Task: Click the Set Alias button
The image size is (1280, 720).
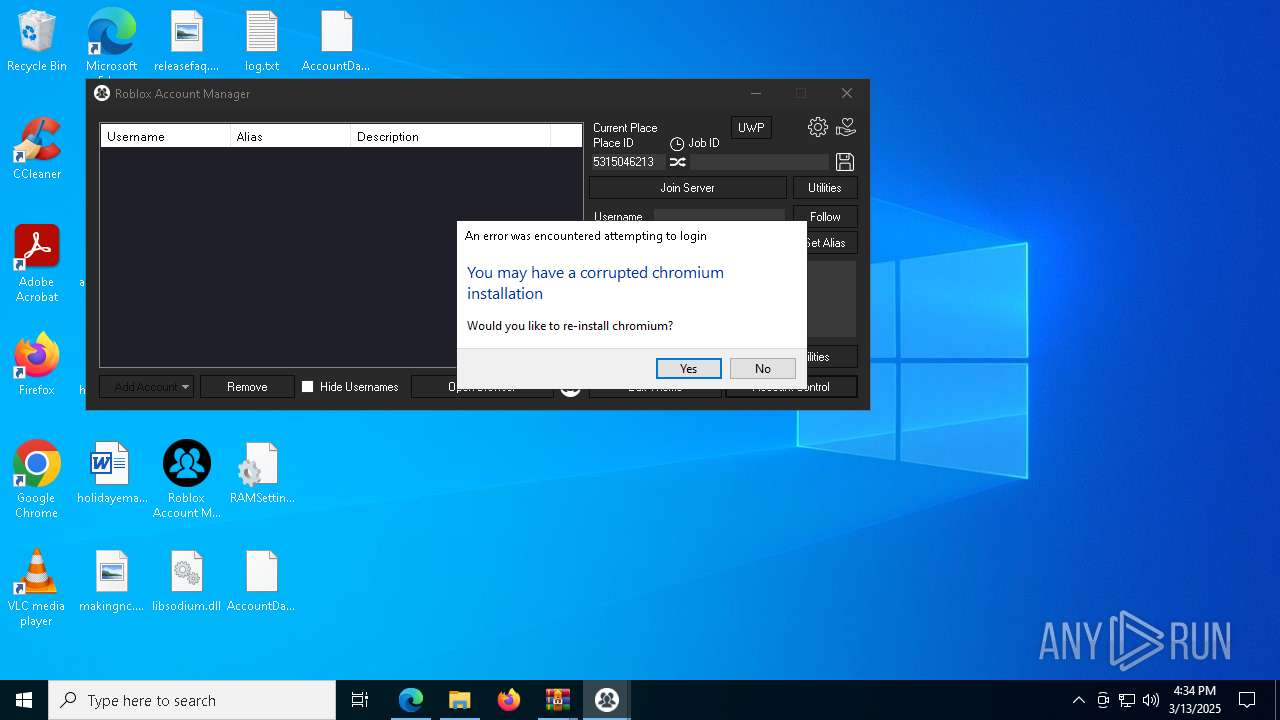Action: (831, 243)
